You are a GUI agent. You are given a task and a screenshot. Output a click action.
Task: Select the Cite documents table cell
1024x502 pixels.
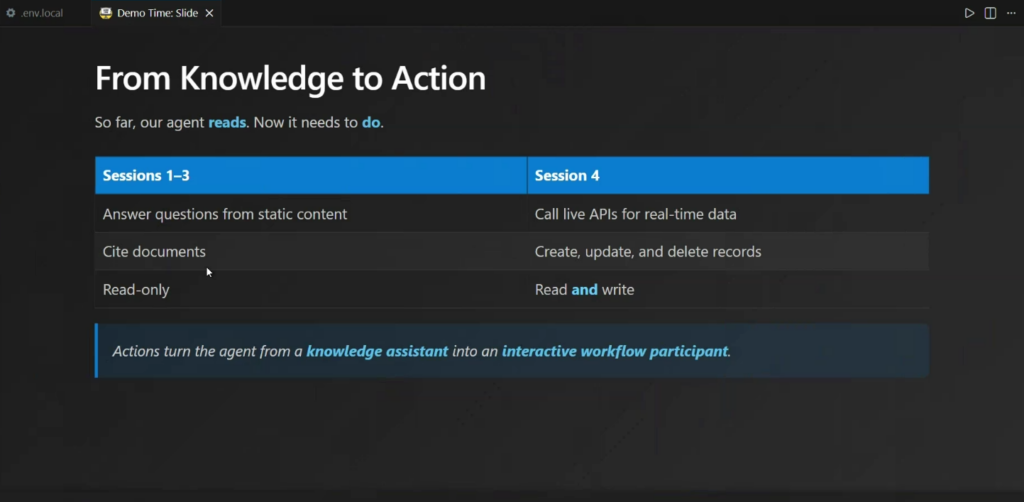[154, 252]
